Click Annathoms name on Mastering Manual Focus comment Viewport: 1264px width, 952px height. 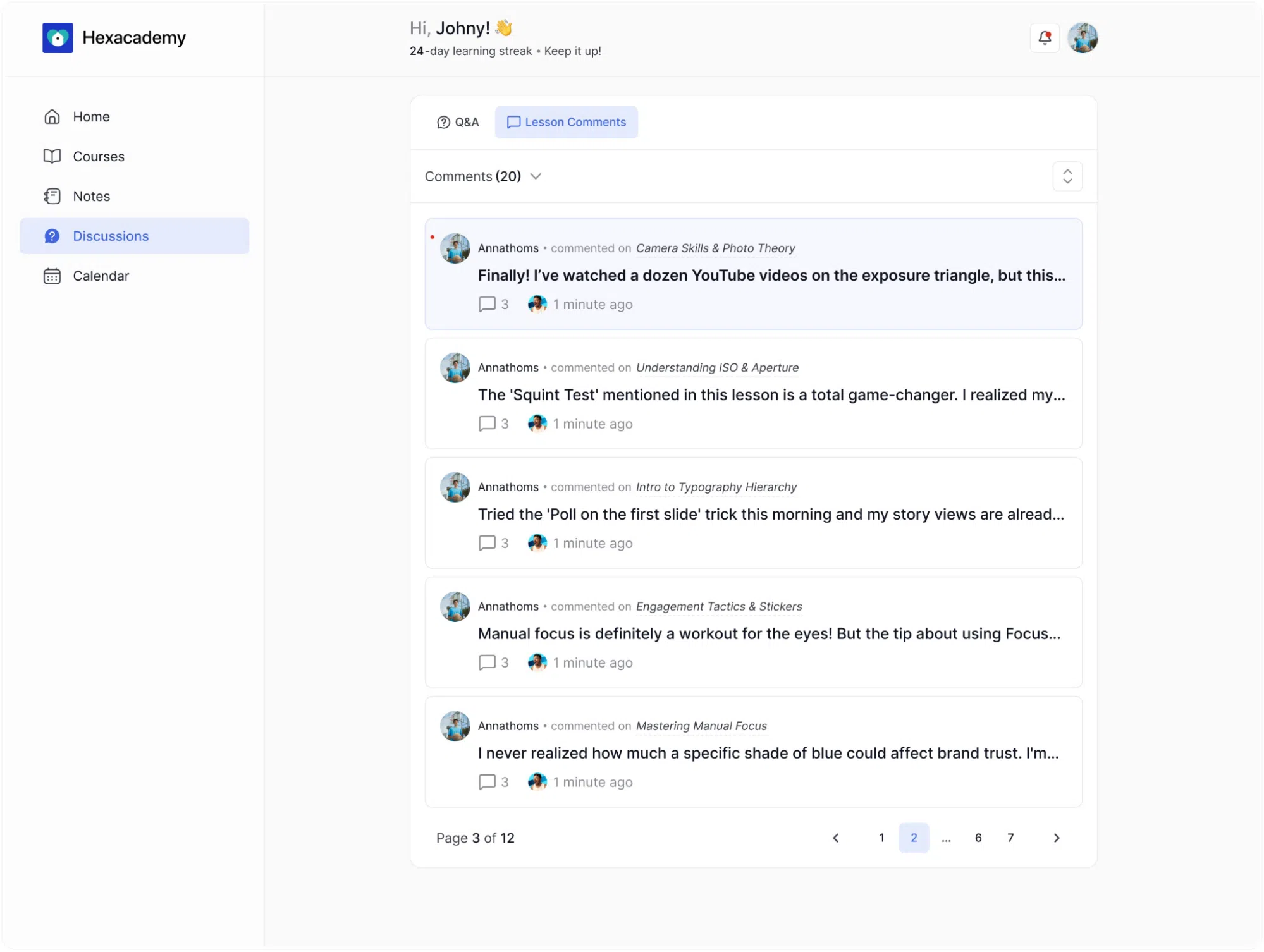(508, 726)
